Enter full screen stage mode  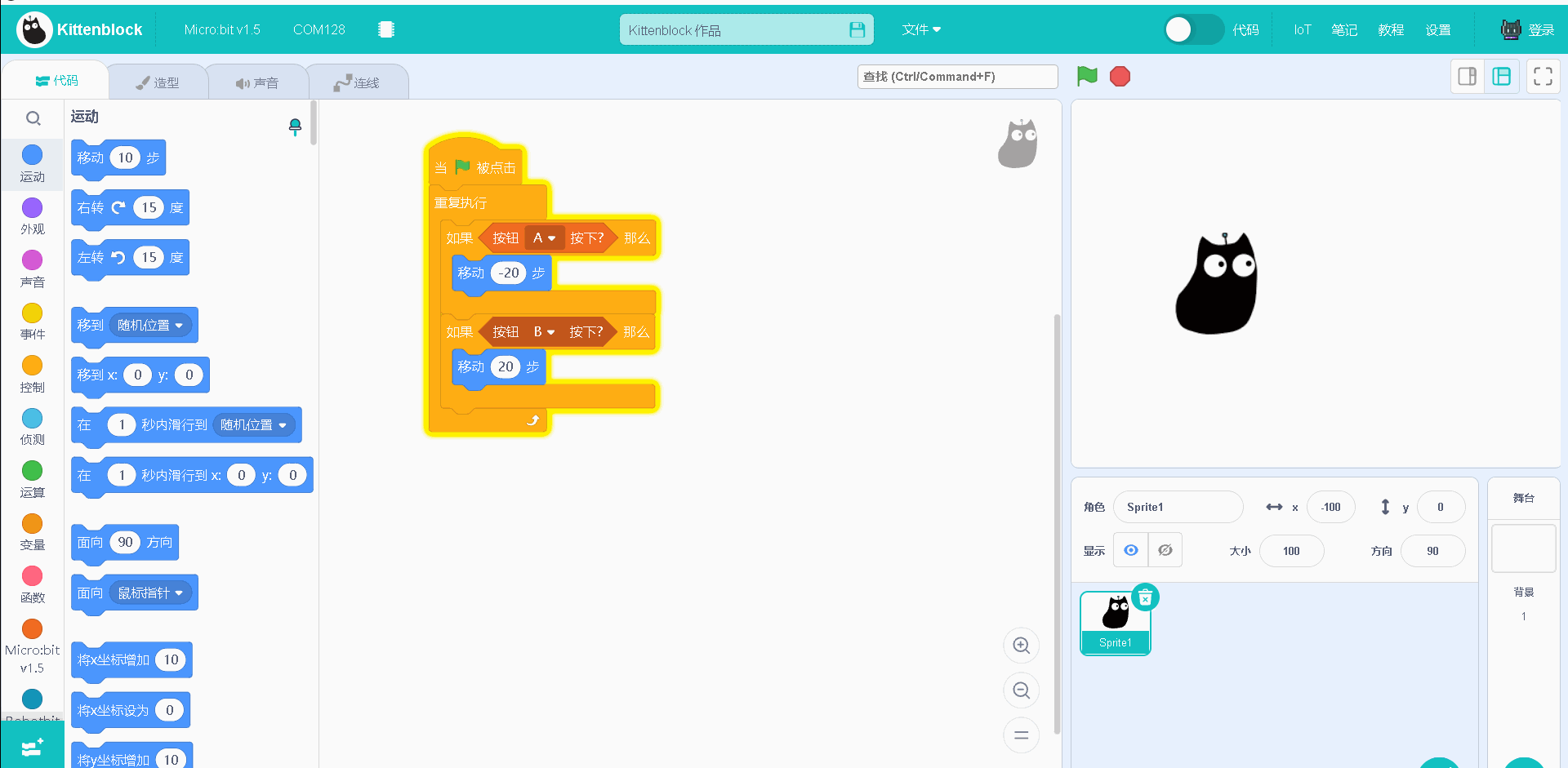1543,77
